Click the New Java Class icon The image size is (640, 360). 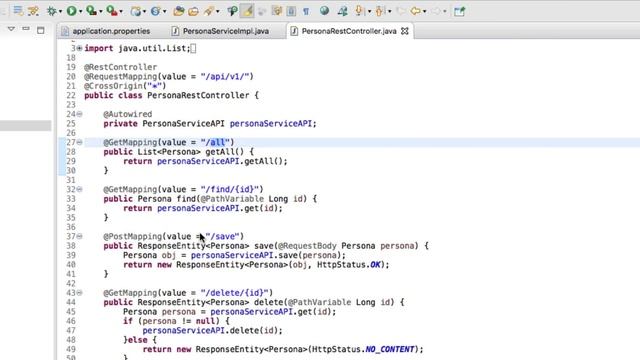[156, 11]
